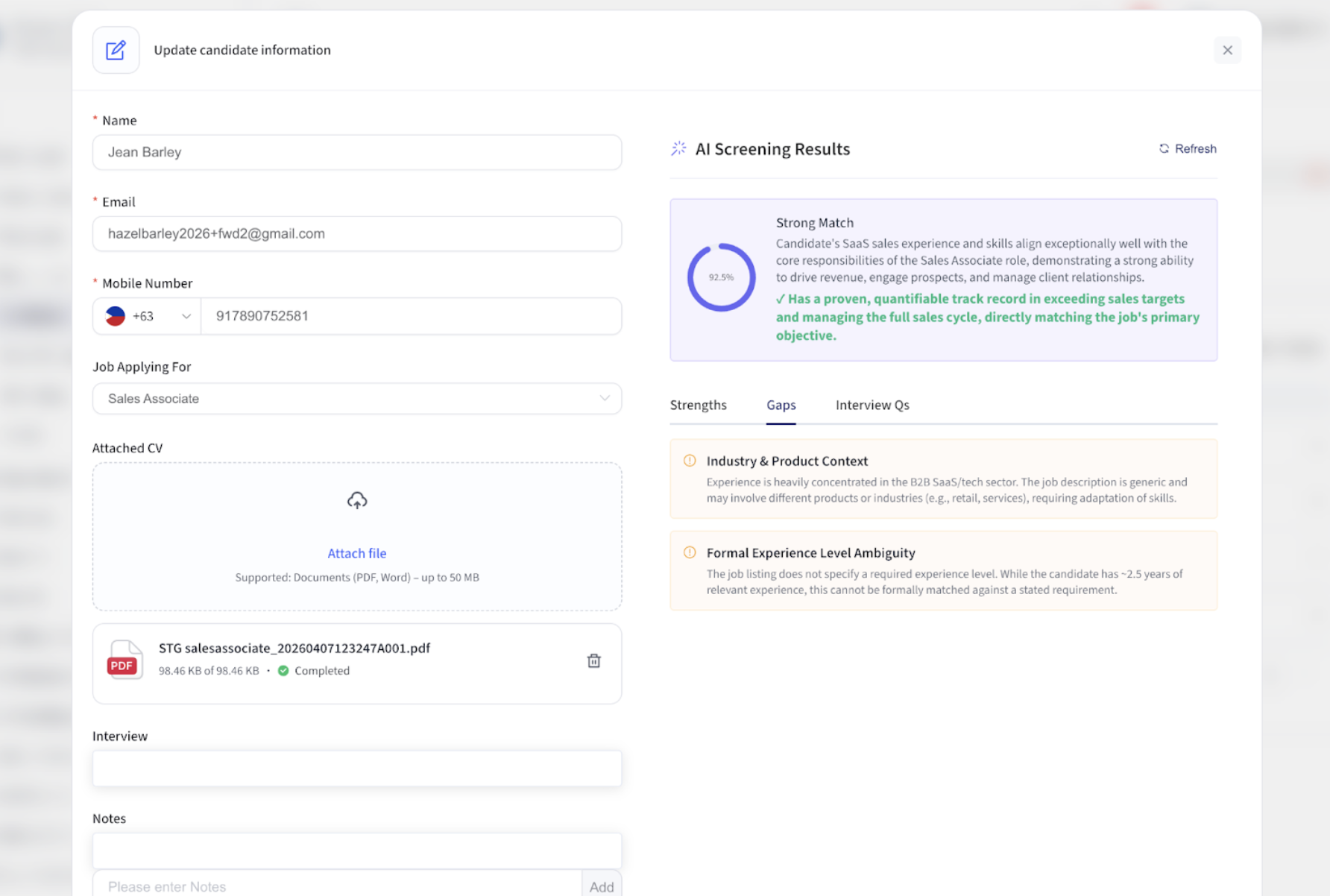Click the green Completed checkmark icon
Viewport: 1330px width, 896px height.
(283, 671)
